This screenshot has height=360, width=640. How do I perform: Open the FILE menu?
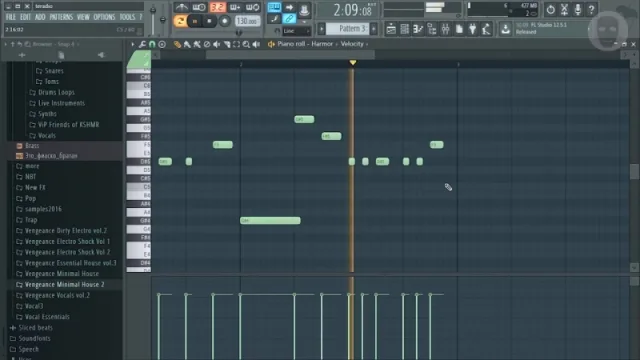click(11, 17)
